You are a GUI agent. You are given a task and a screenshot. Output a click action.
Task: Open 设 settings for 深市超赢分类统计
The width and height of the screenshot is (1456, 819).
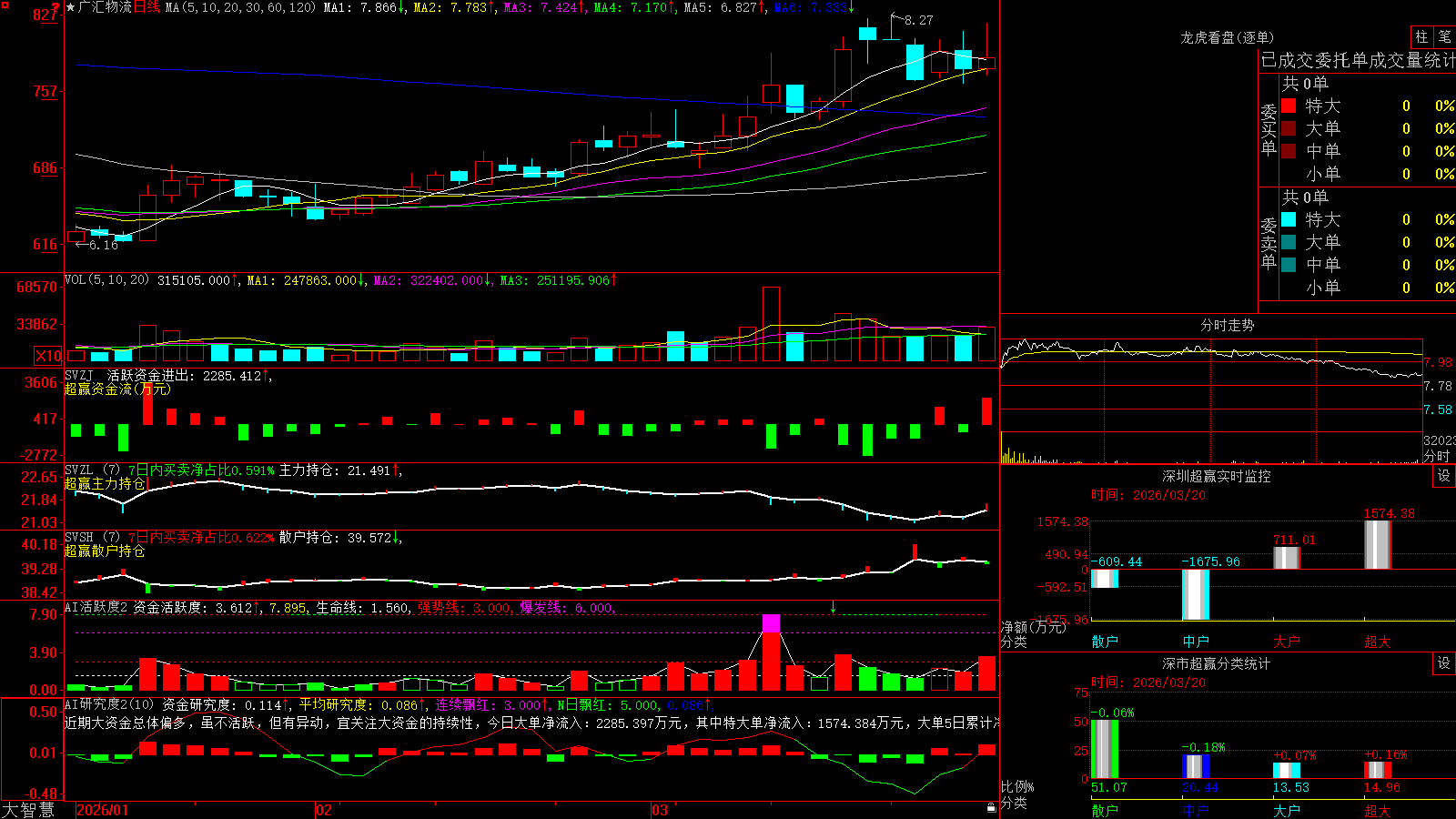pos(1444,664)
